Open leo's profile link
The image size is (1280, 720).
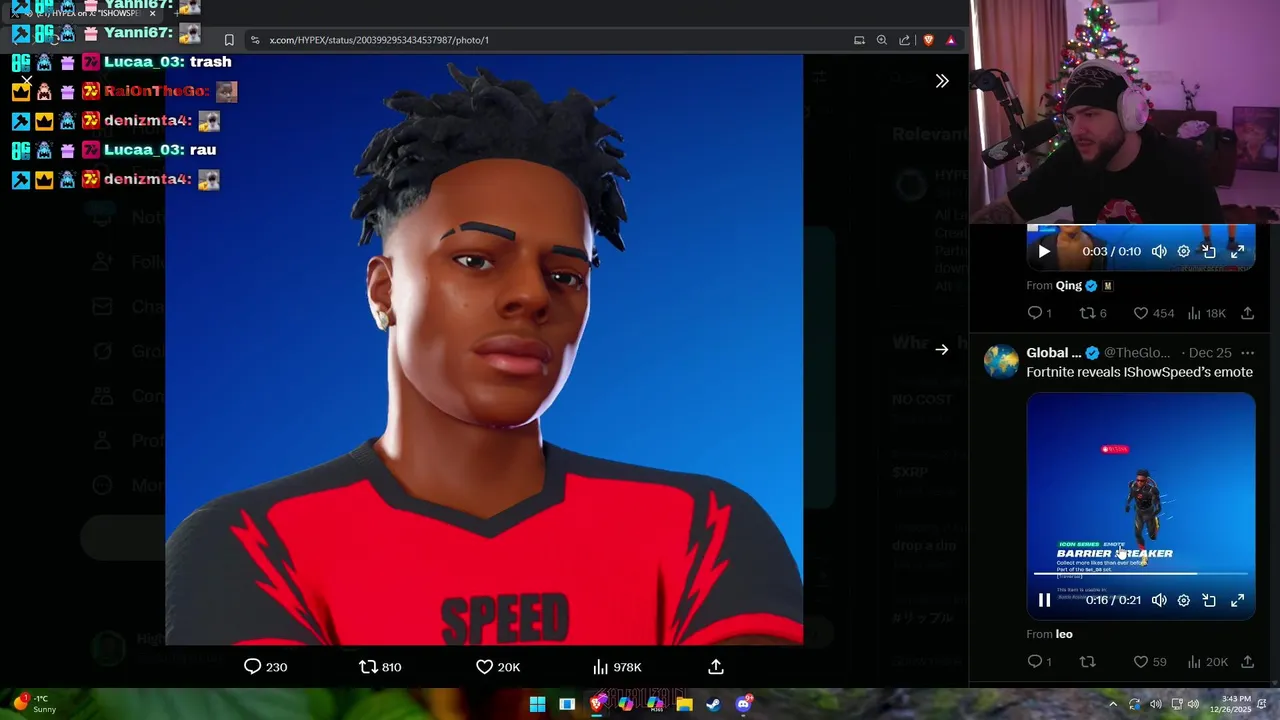tap(1064, 634)
